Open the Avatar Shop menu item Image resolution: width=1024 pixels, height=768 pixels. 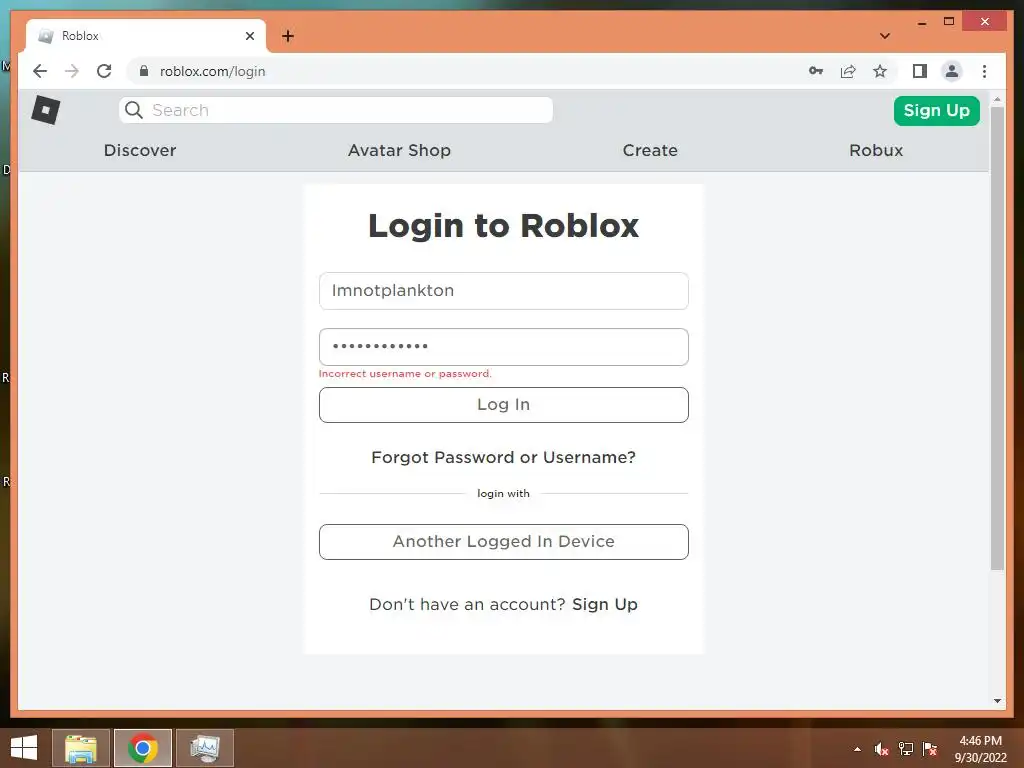pos(399,150)
